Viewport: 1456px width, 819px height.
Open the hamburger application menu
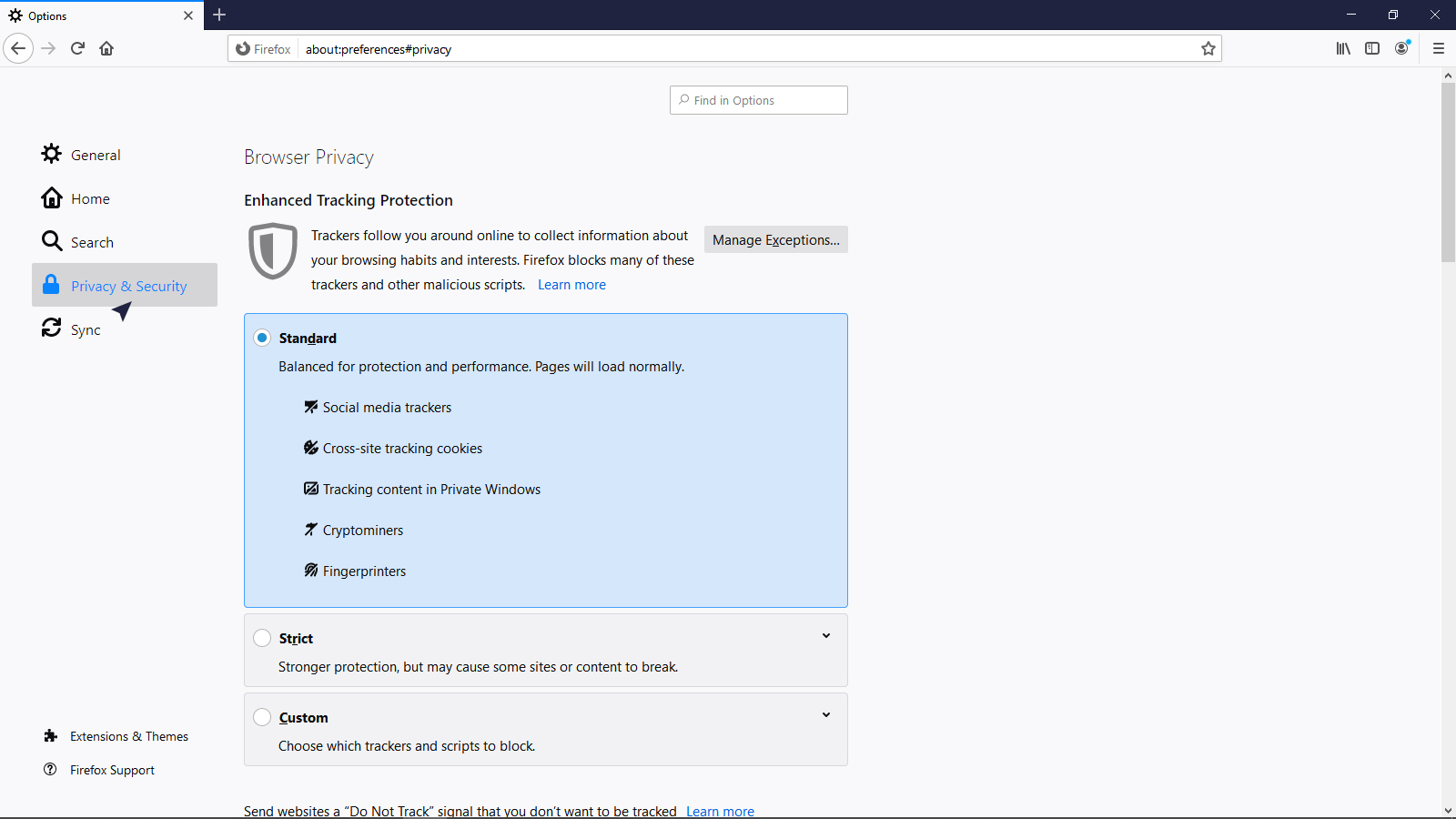point(1439,48)
